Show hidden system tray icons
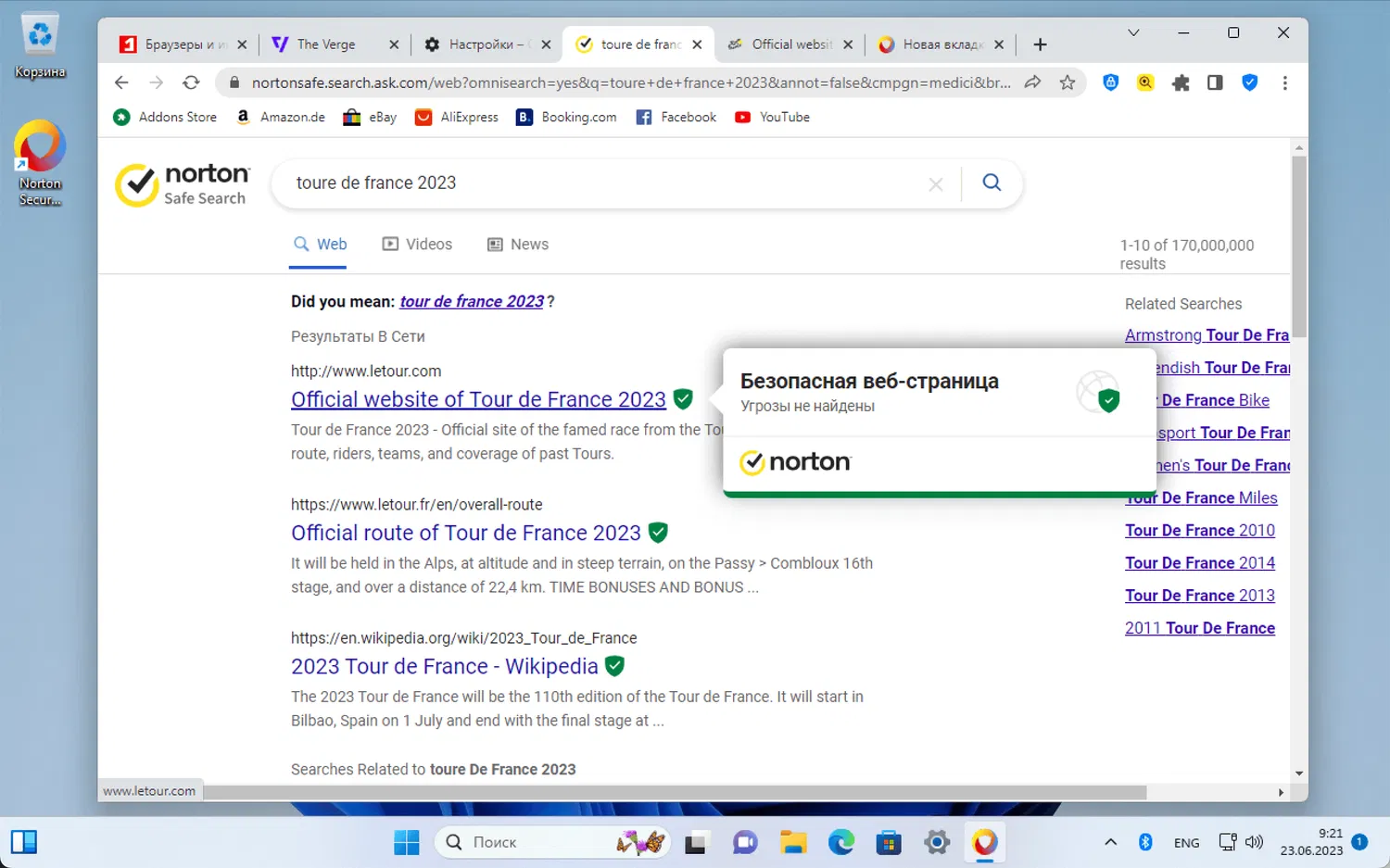The image size is (1390, 868). click(1110, 842)
